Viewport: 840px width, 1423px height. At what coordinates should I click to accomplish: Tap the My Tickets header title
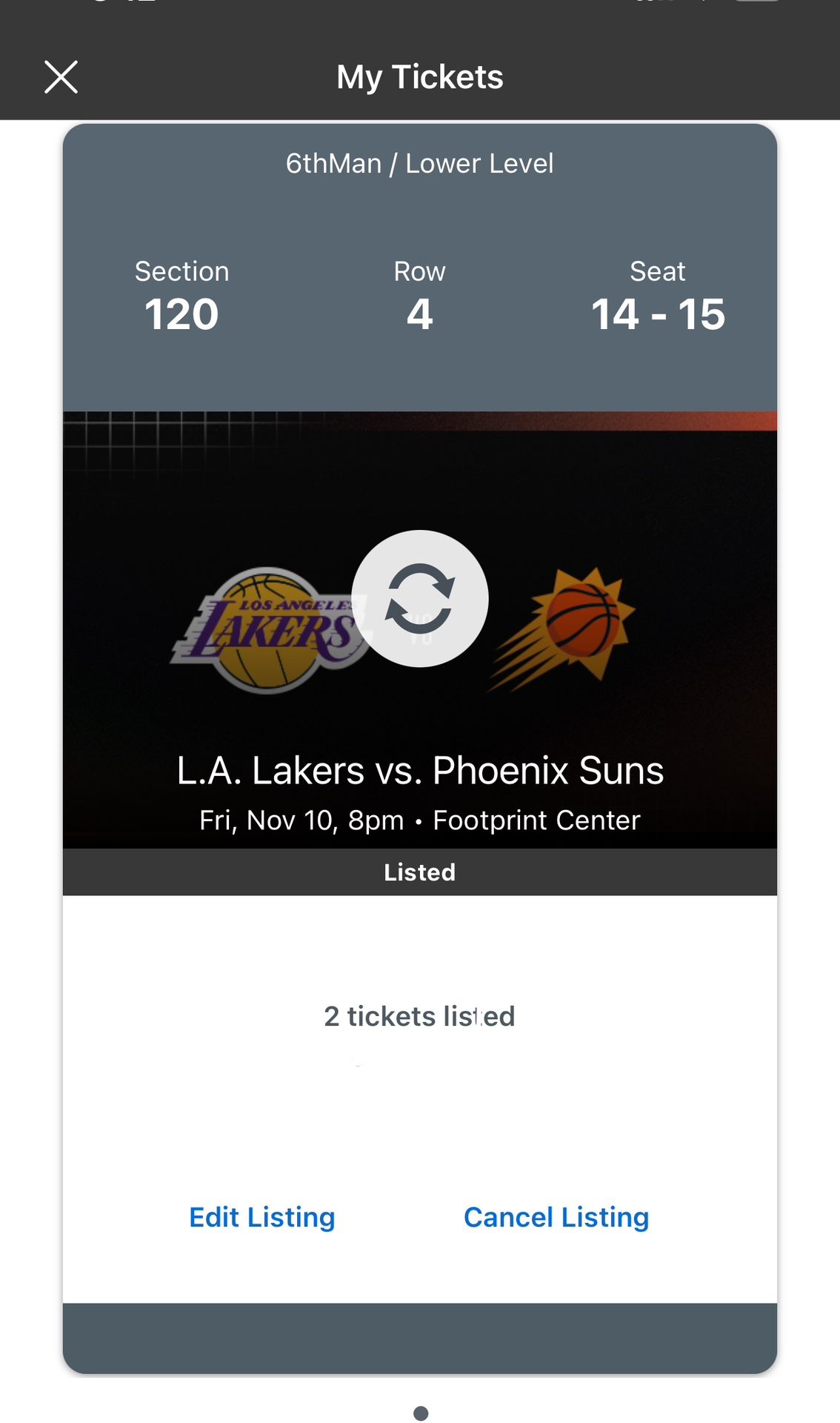420,77
